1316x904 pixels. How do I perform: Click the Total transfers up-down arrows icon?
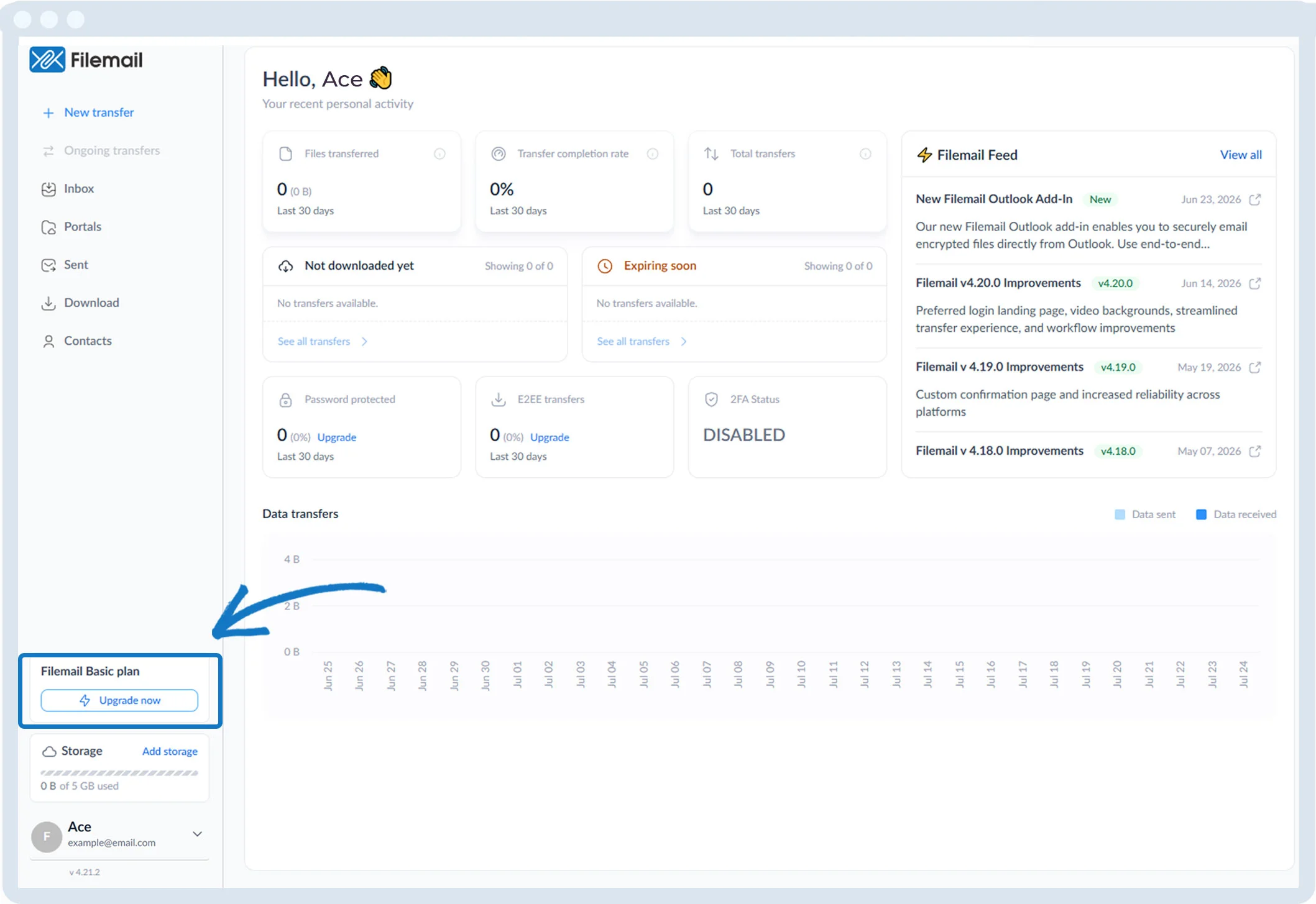pos(711,154)
